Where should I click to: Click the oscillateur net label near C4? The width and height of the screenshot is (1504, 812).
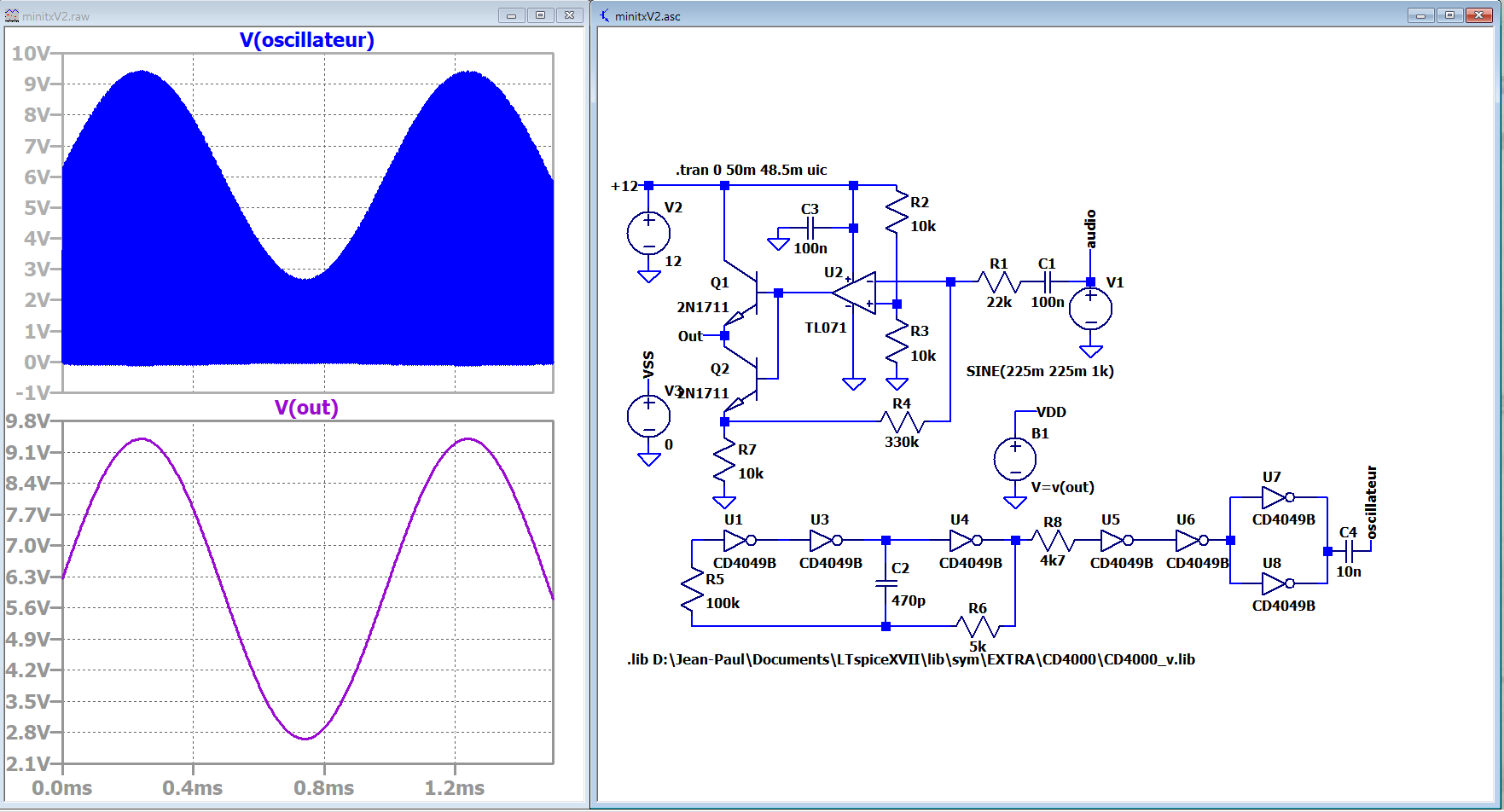(1372, 502)
